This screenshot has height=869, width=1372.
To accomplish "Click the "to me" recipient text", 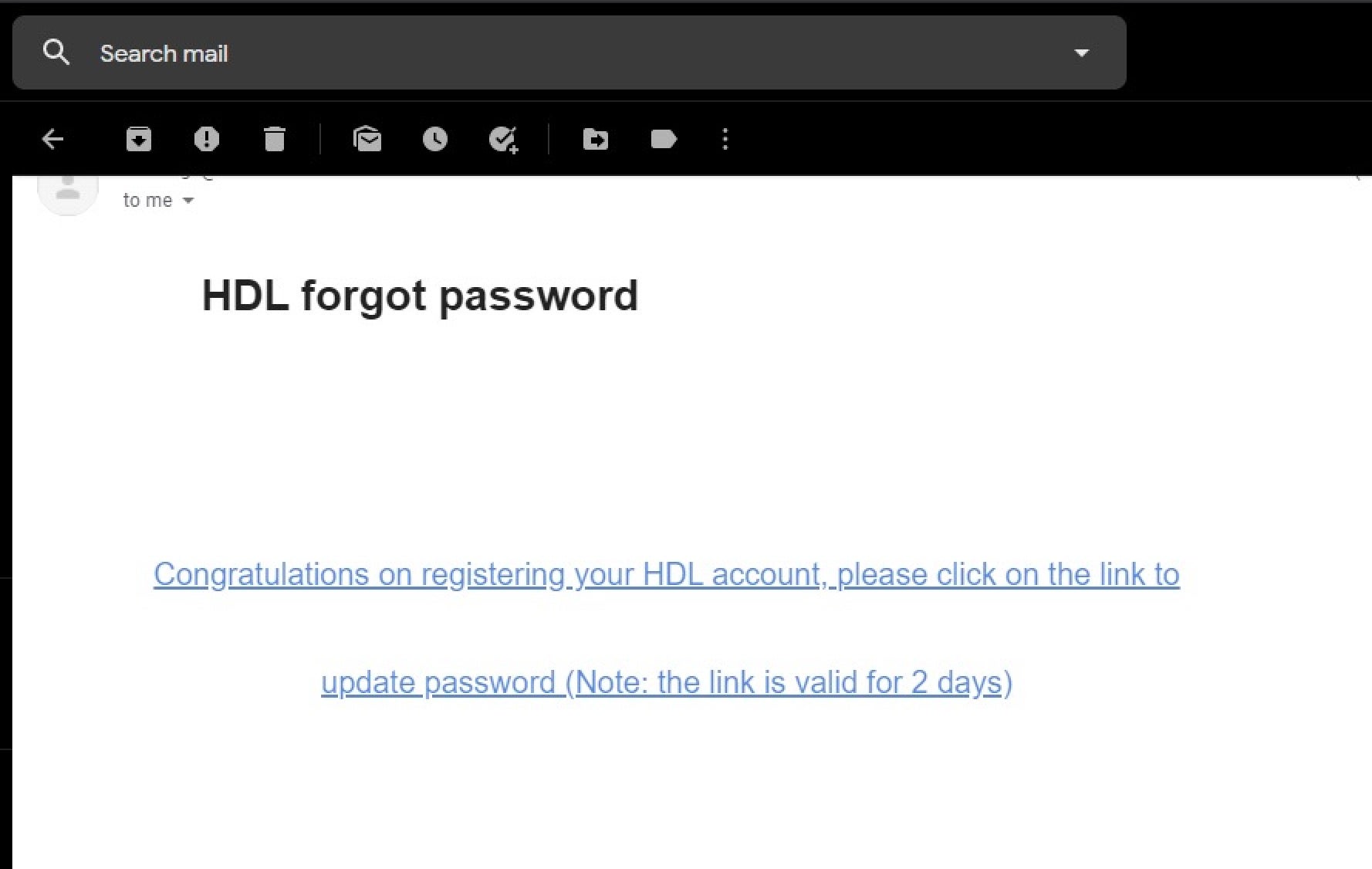I will point(147,201).
